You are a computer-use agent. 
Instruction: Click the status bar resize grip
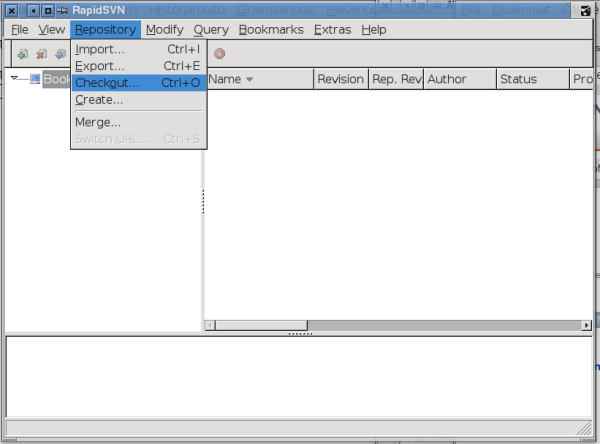click(585, 428)
